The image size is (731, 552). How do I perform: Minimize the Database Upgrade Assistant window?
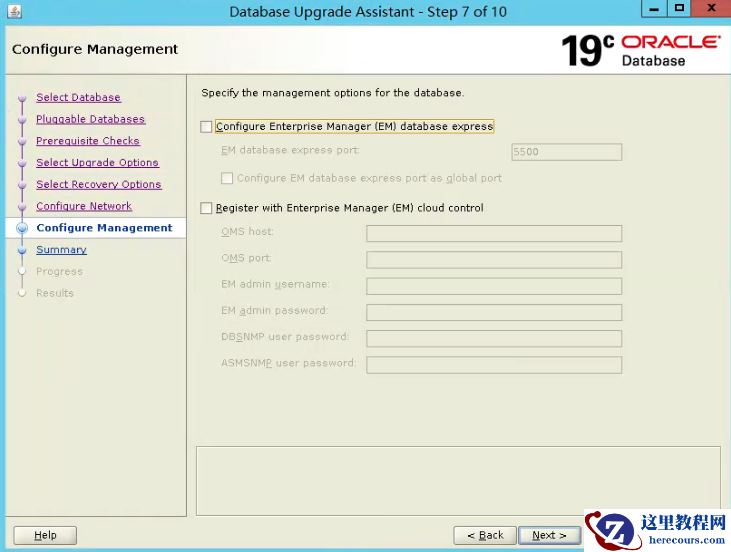point(655,8)
